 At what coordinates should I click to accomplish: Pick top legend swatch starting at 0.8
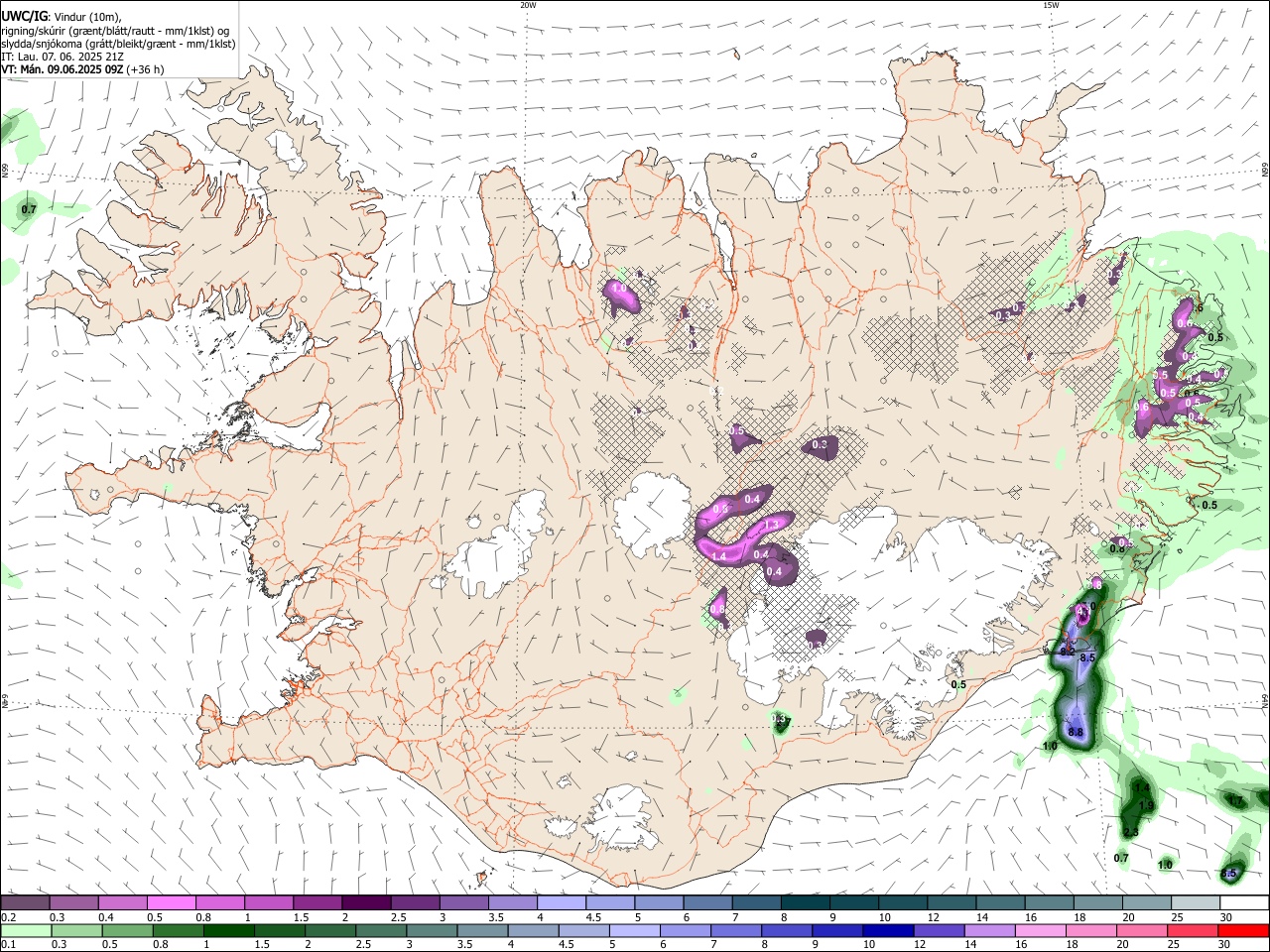pos(219,903)
